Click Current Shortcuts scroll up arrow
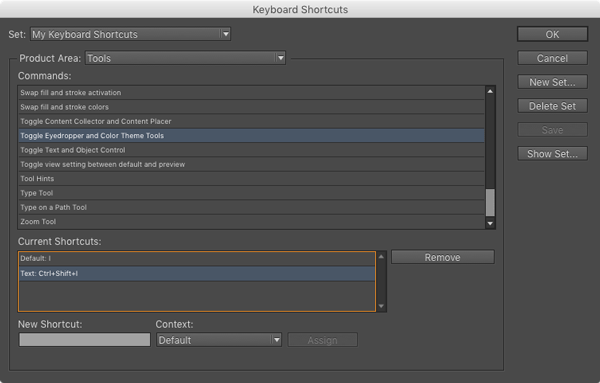The height and width of the screenshot is (383, 600). tap(381, 256)
